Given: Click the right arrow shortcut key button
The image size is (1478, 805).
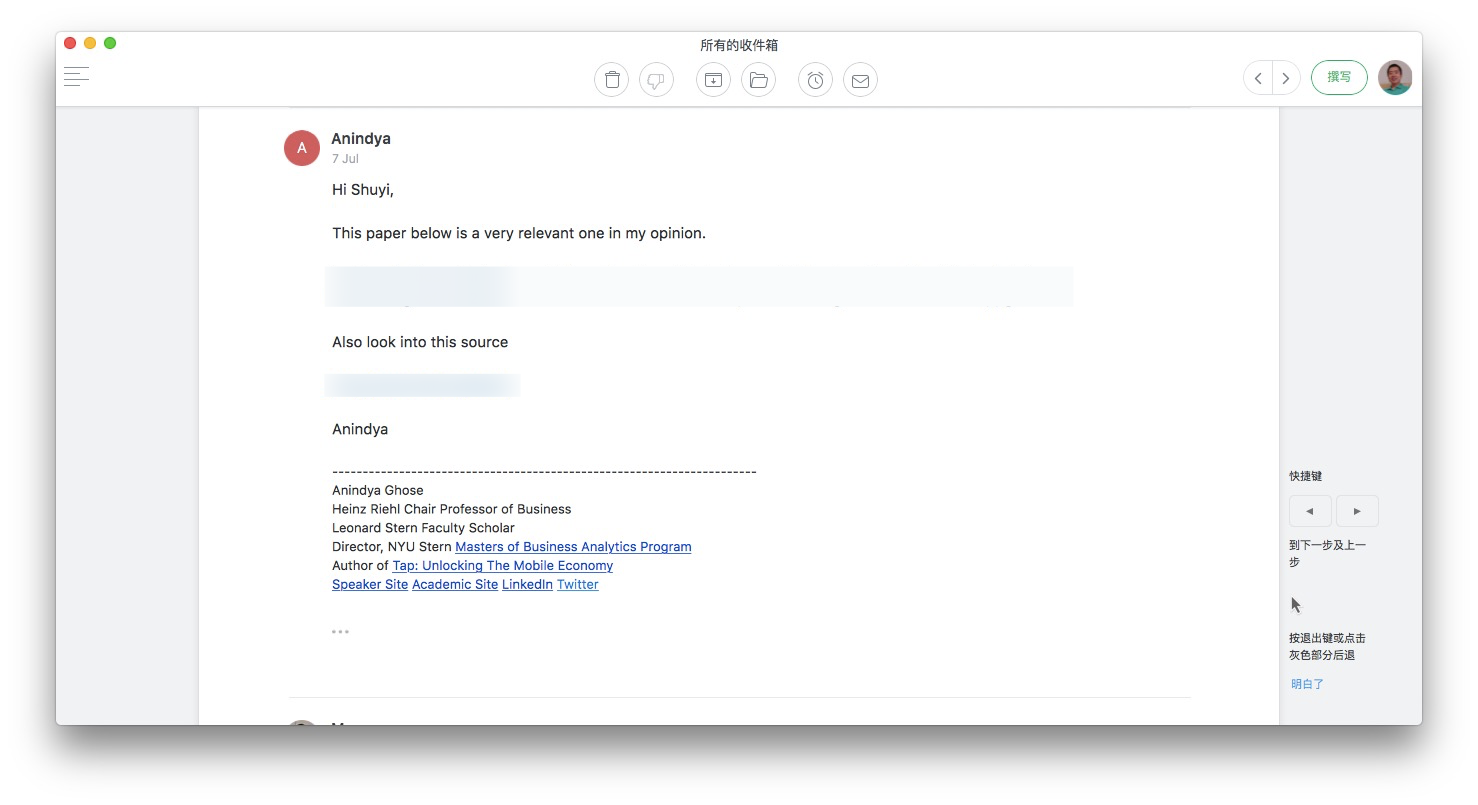Looking at the screenshot, I should (x=1357, y=511).
